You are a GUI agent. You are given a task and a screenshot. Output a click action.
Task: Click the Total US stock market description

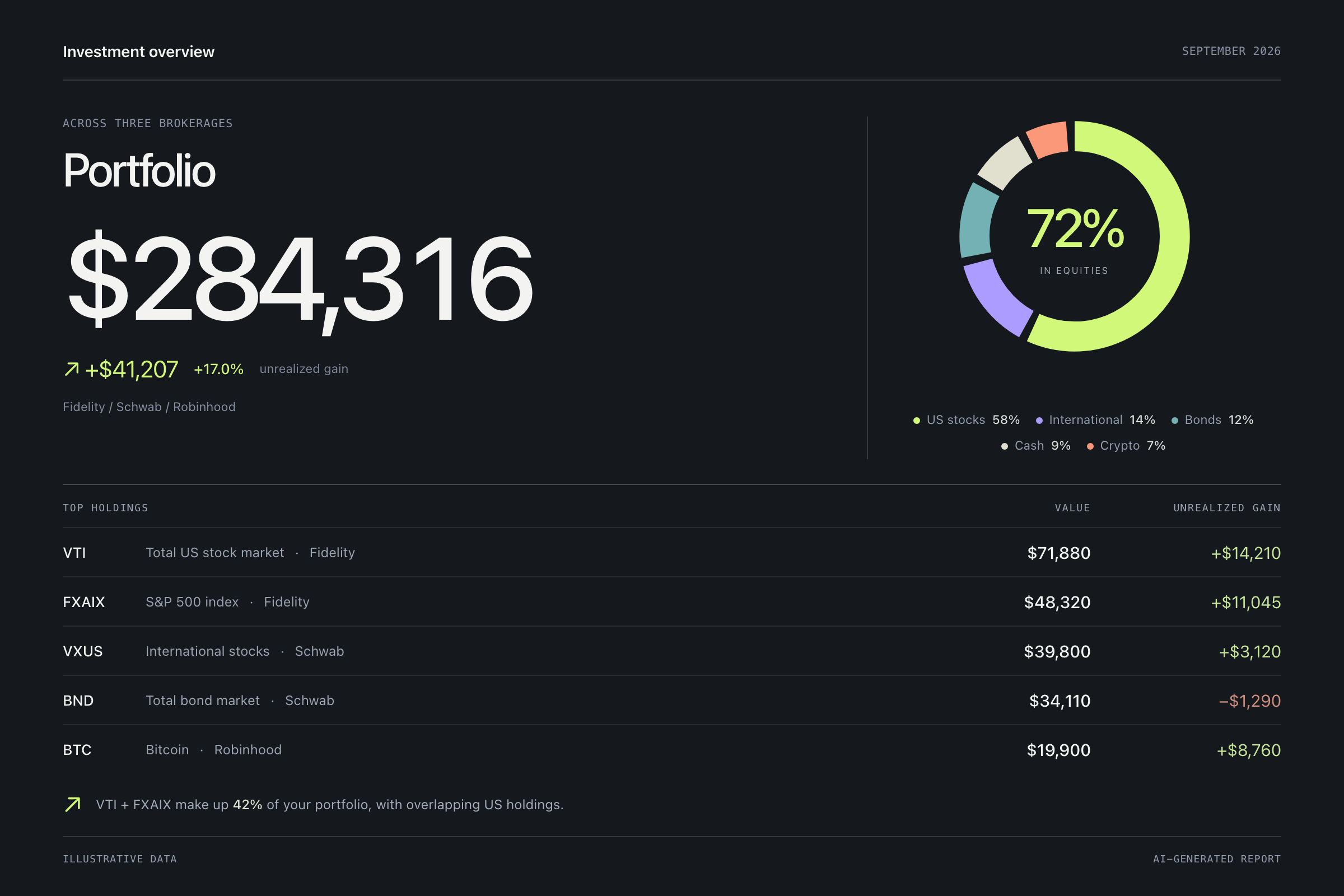point(215,553)
